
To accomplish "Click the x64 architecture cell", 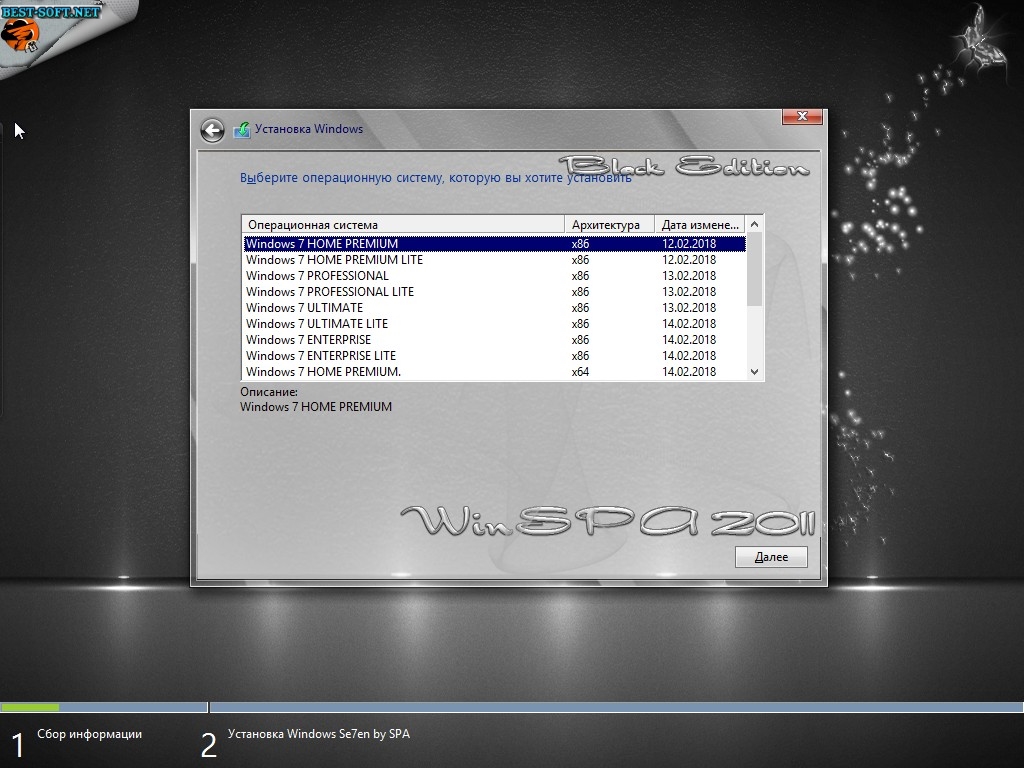I will 580,372.
